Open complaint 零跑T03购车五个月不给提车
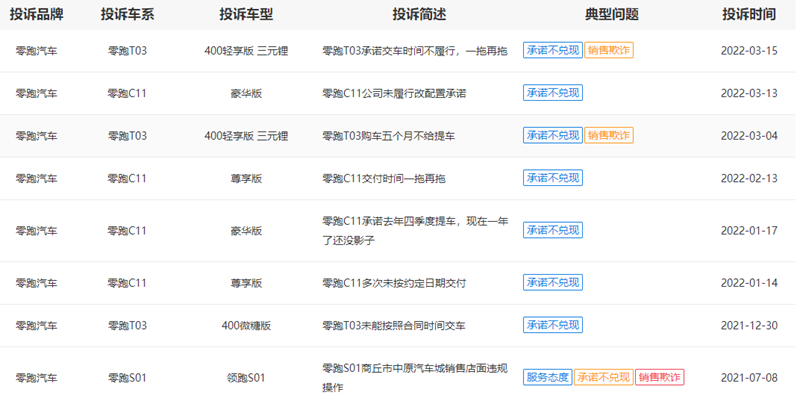The width and height of the screenshot is (800, 404). tap(388, 136)
